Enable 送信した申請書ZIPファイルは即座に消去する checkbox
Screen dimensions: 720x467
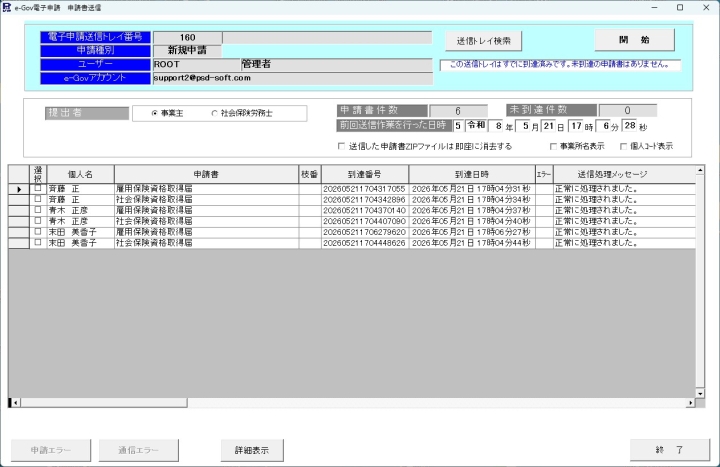pos(341,146)
